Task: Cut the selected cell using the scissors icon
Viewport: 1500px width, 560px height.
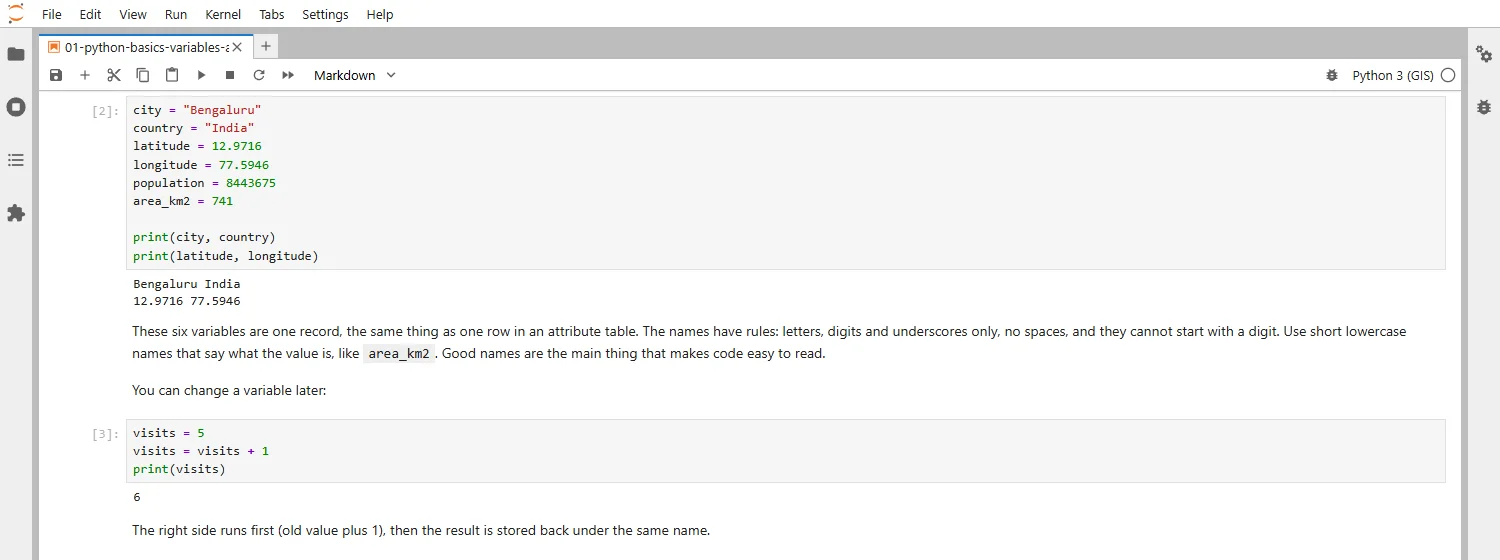Action: (x=114, y=75)
